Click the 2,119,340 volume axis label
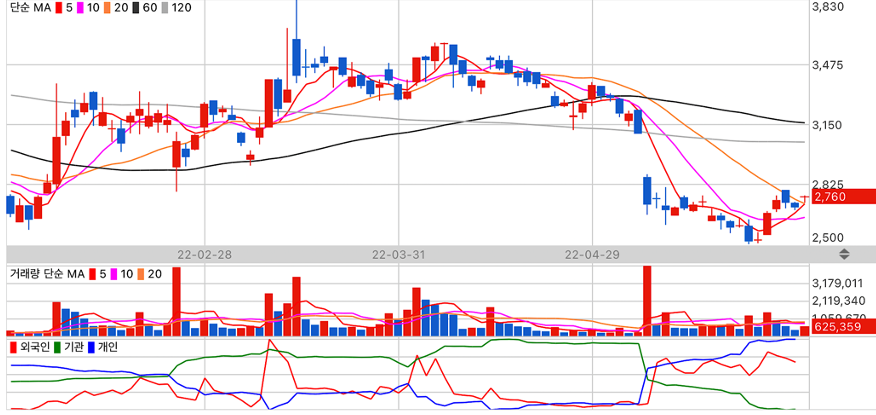The height and width of the screenshot is (415, 876). [838, 301]
